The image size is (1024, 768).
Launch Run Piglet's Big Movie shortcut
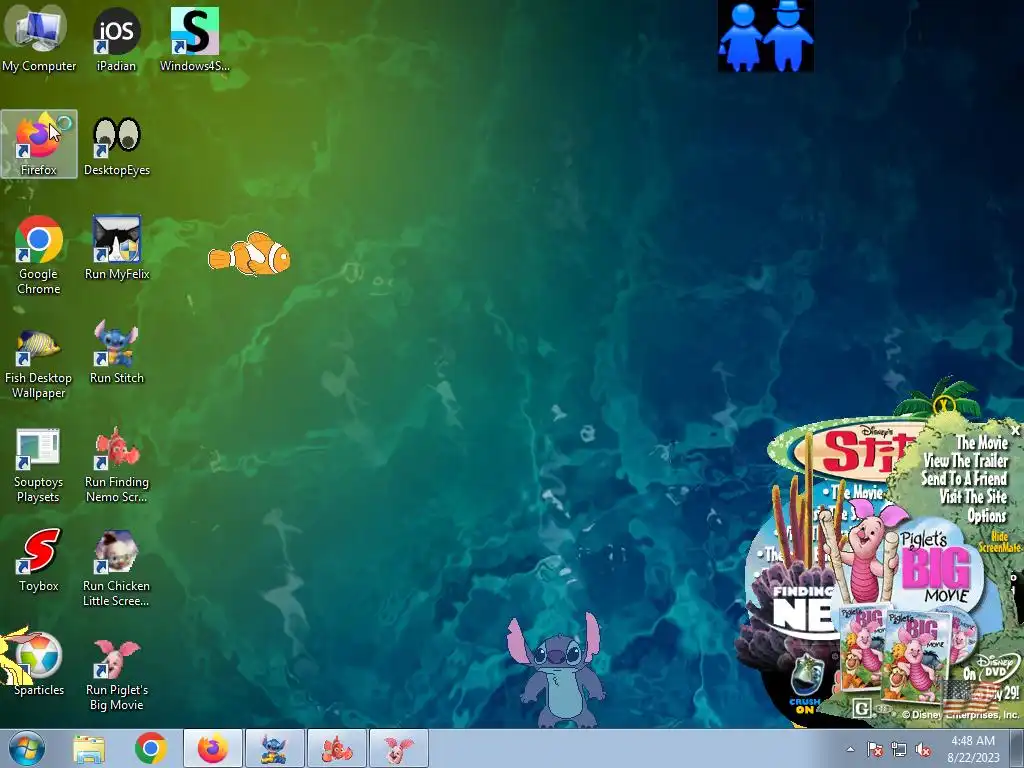coord(116,674)
